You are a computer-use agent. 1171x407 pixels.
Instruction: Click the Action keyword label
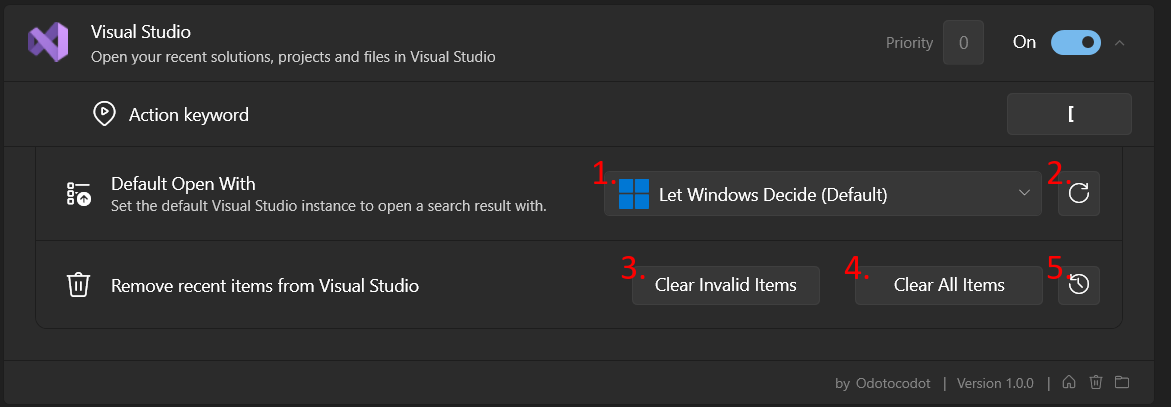point(189,115)
